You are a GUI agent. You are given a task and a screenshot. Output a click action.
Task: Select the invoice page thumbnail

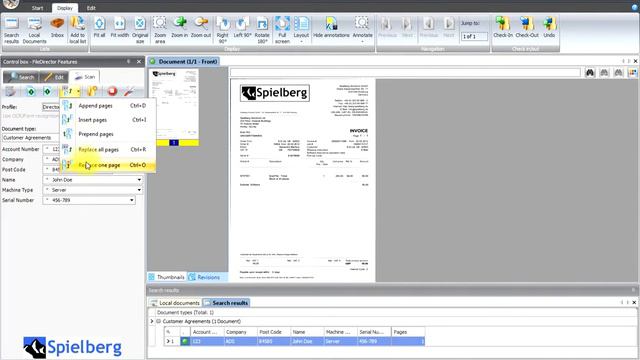[174, 107]
